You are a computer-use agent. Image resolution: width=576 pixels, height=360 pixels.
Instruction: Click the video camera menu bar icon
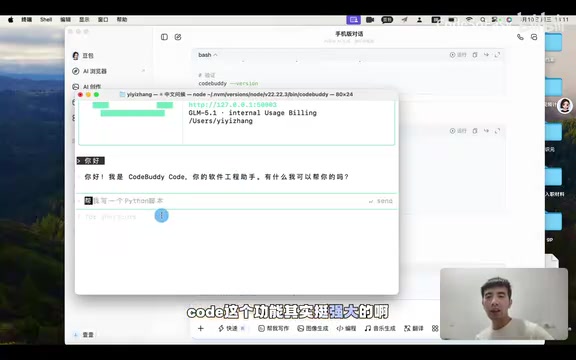[x=370, y=20]
